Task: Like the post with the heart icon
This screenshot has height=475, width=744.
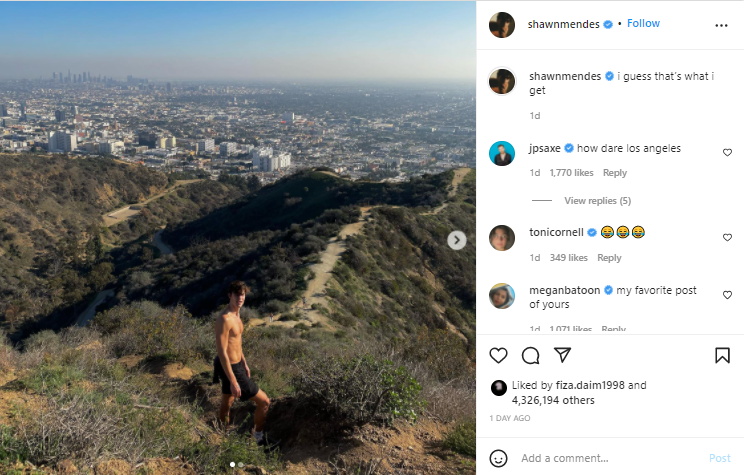Action: pyautogui.click(x=499, y=355)
